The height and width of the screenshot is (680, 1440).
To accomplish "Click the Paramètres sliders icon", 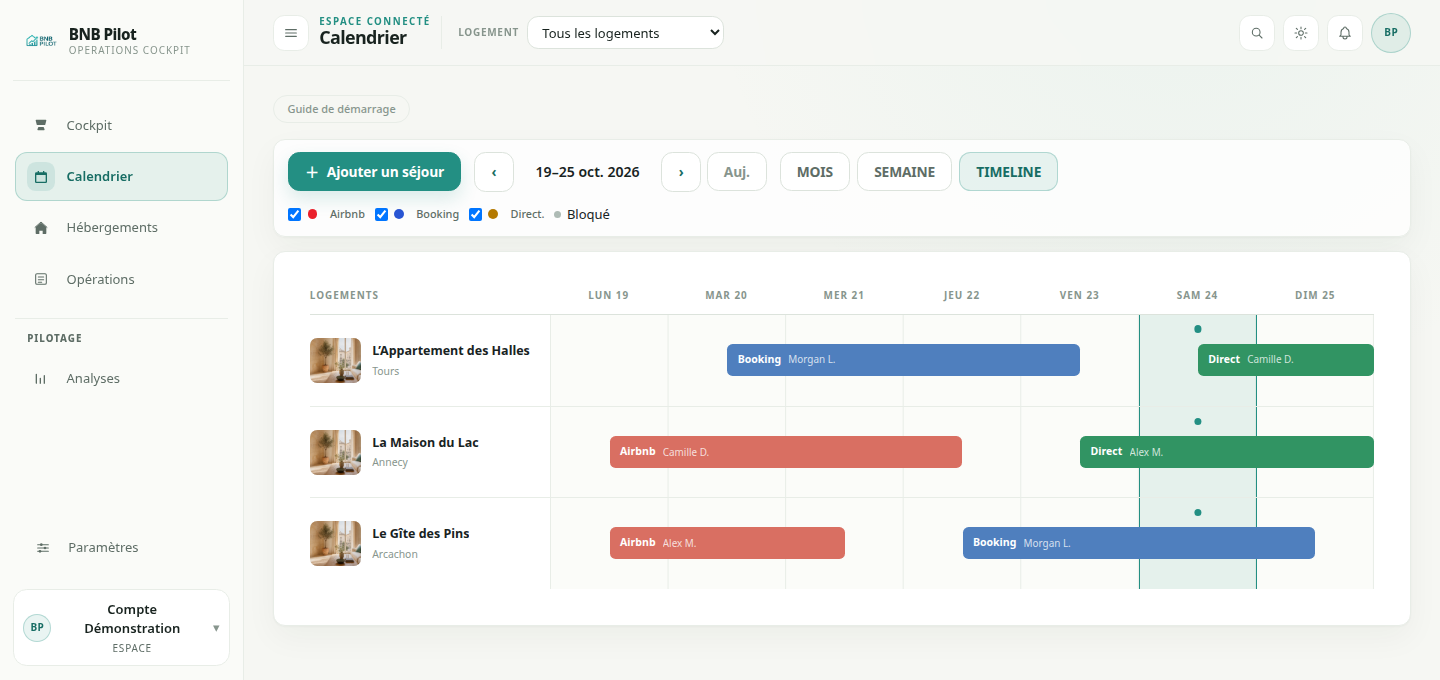I will 42,548.
